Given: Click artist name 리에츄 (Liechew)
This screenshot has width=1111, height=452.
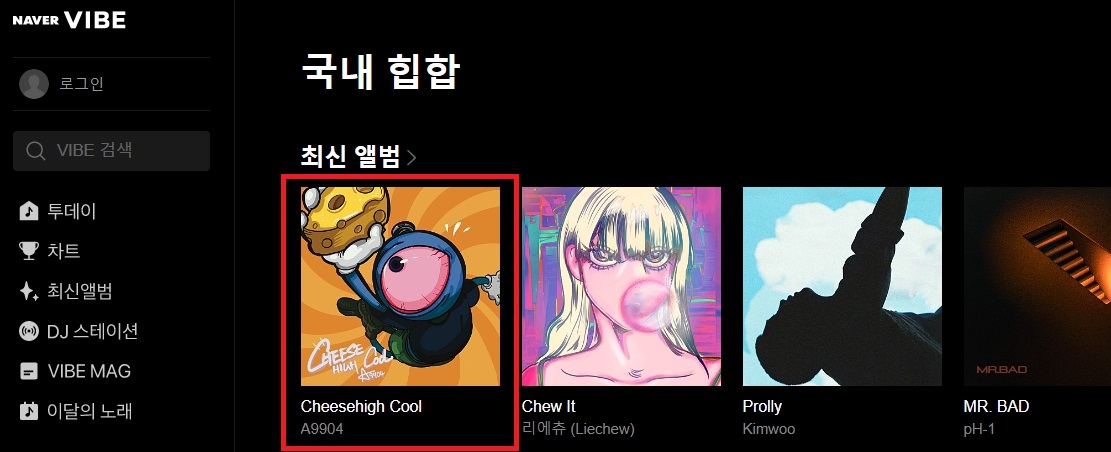Looking at the screenshot, I should click(x=578, y=429).
